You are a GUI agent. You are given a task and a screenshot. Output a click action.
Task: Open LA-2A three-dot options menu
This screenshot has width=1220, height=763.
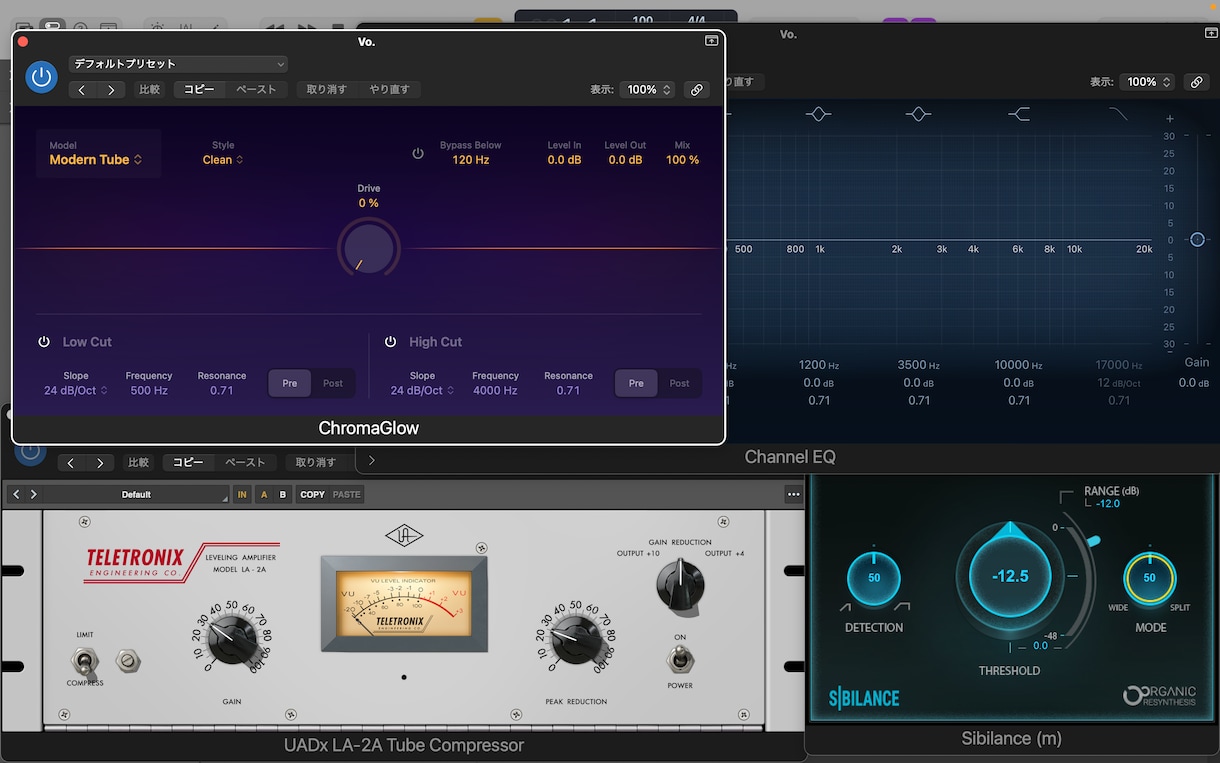(794, 494)
